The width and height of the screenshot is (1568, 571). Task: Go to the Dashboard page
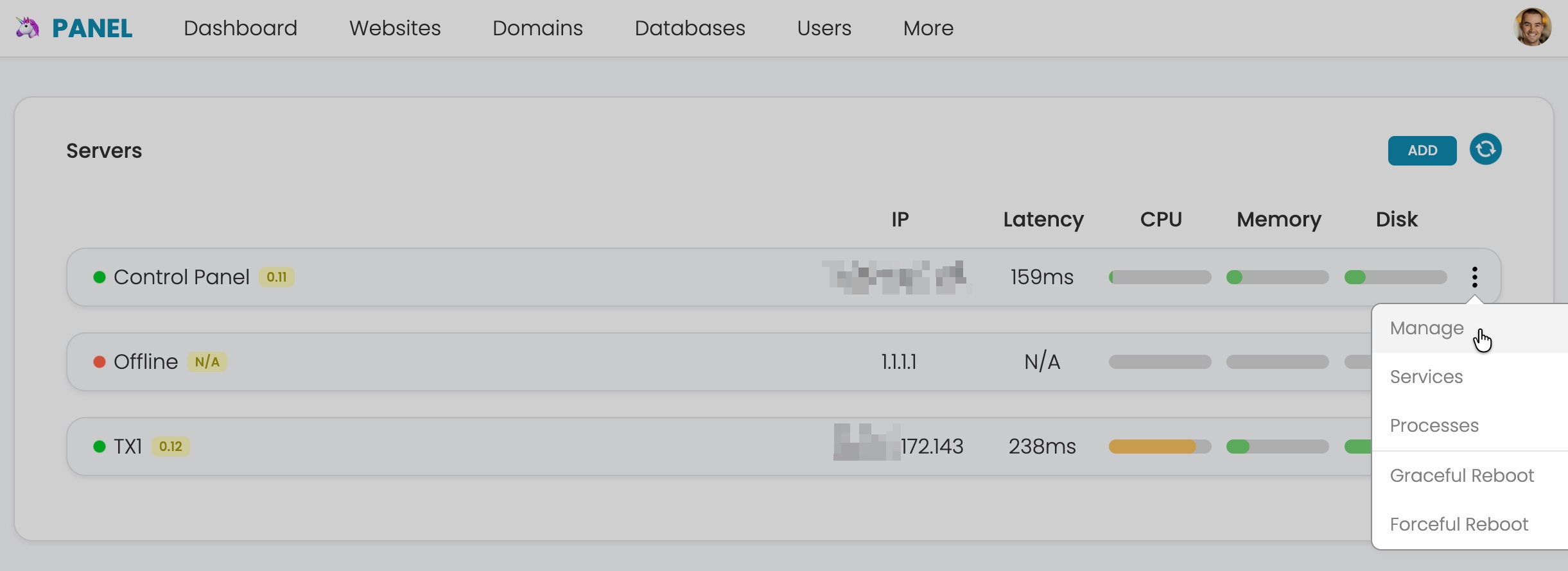click(x=240, y=28)
